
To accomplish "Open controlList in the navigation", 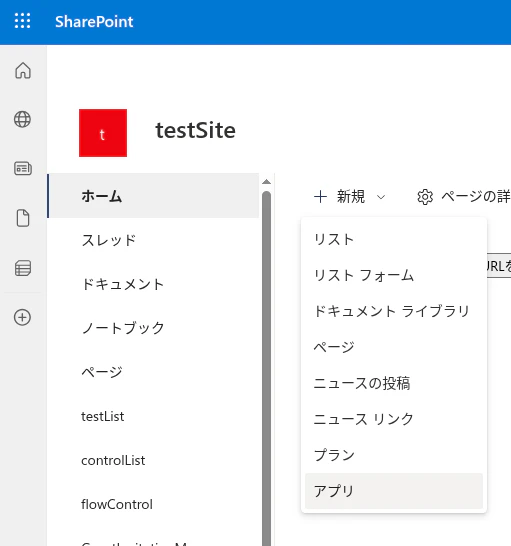I will pyautogui.click(x=113, y=460).
